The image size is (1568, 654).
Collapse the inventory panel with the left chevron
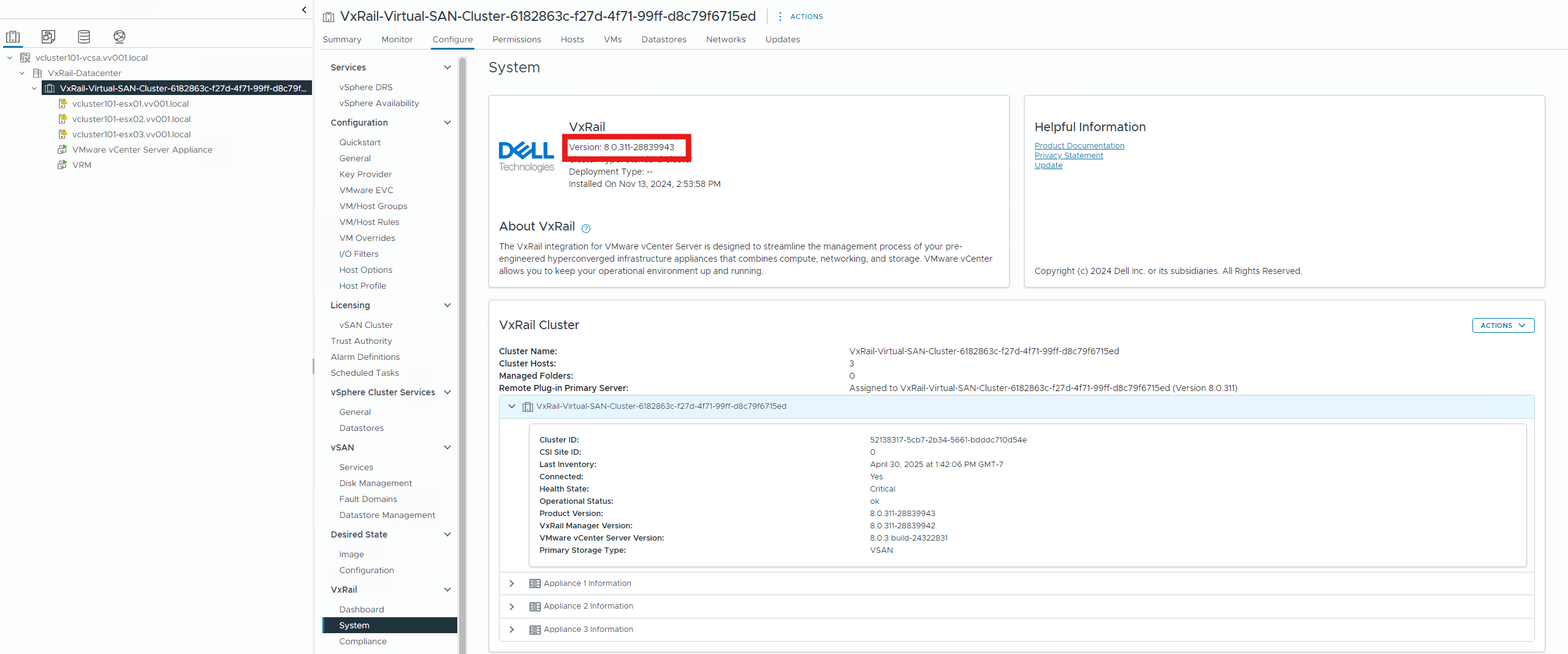pyautogui.click(x=304, y=10)
